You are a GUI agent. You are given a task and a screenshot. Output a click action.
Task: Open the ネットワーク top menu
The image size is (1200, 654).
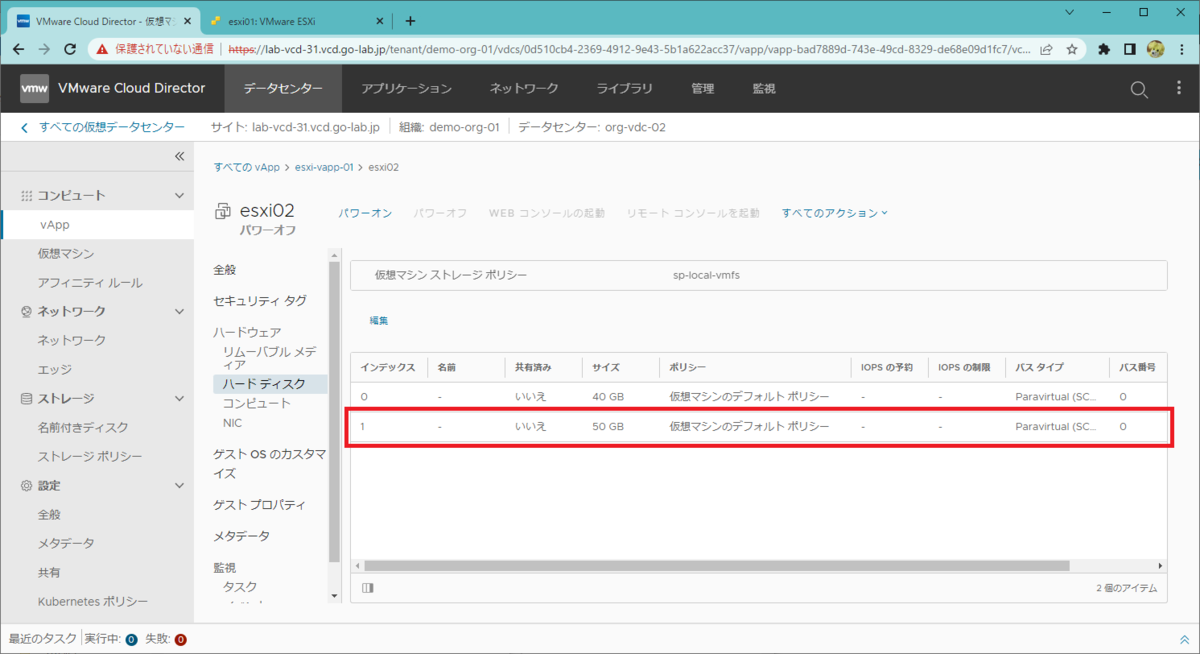[524, 88]
